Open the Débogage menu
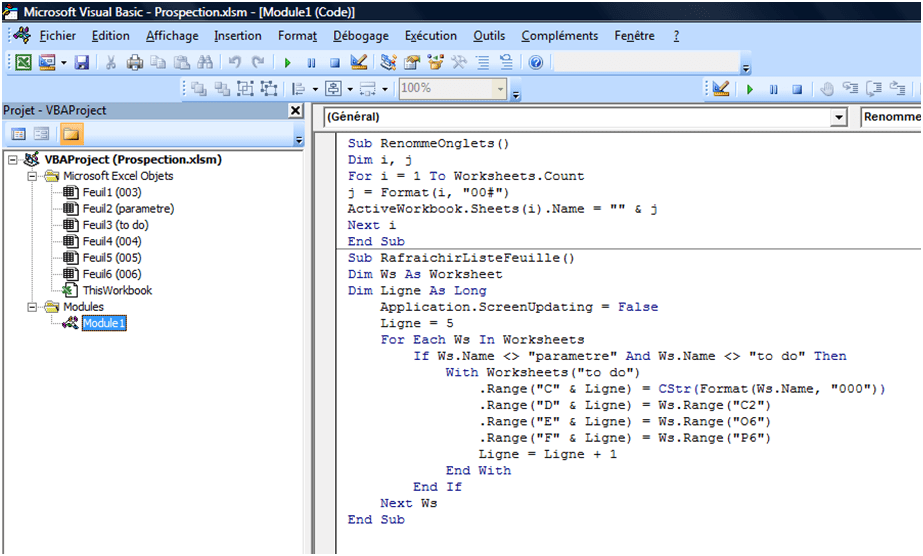 click(x=361, y=36)
